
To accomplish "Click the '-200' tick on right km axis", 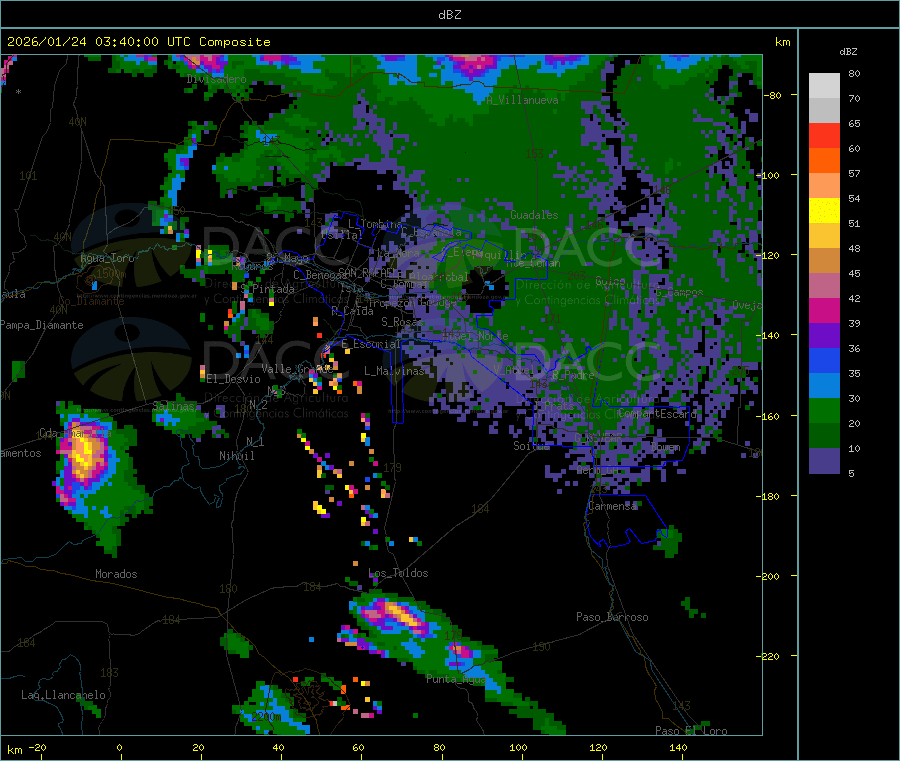I will [770, 576].
